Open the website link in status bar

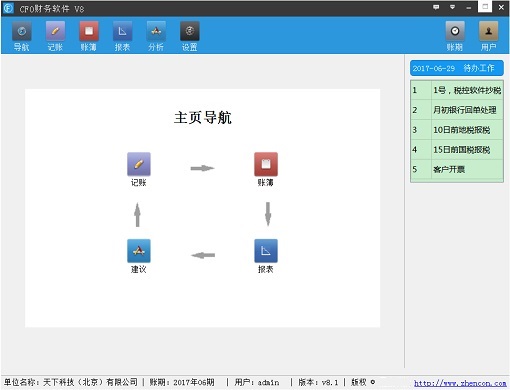click(460, 383)
